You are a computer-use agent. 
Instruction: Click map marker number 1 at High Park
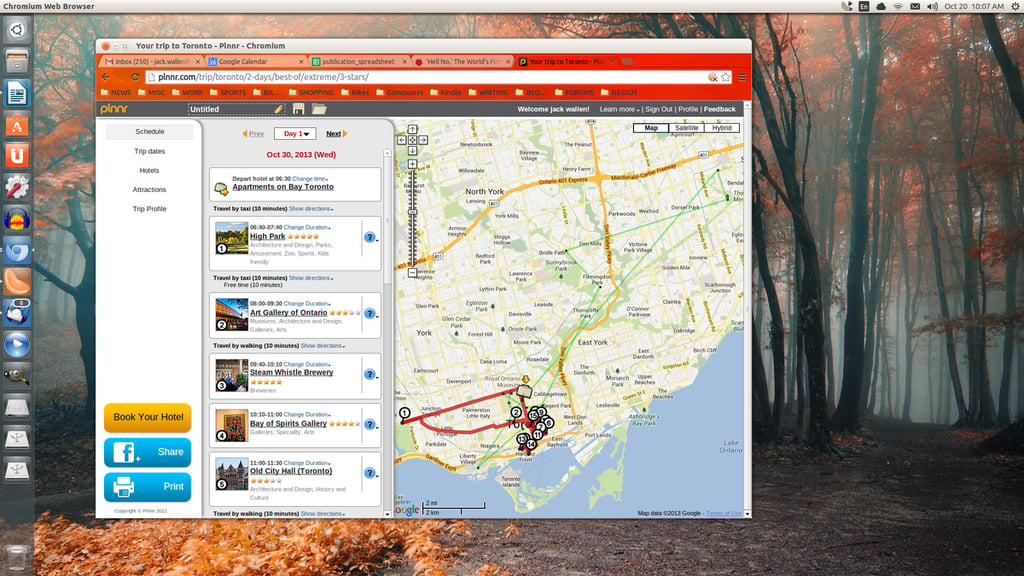404,413
